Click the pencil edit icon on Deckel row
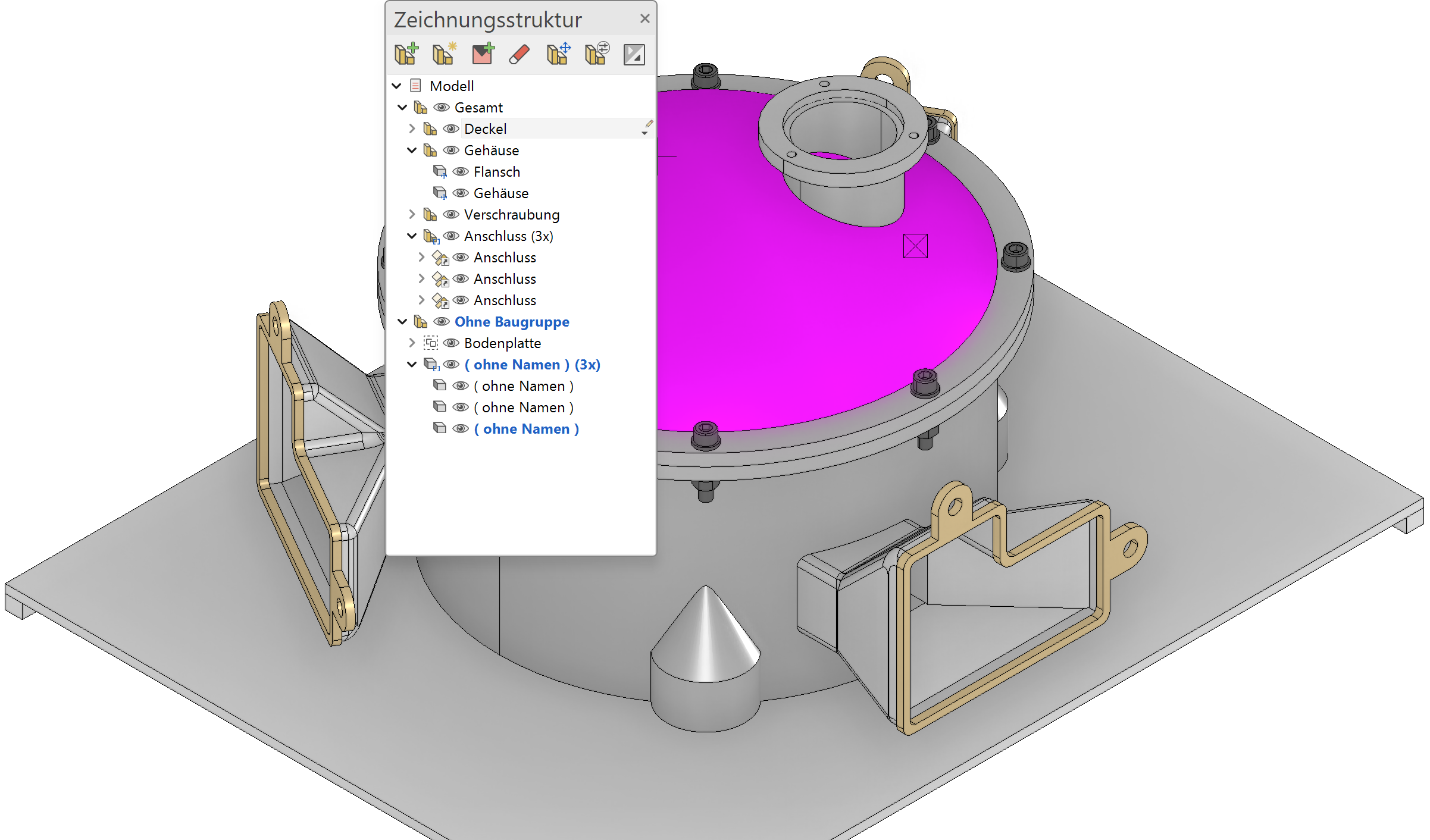The height and width of the screenshot is (840, 1430). pyautogui.click(x=649, y=124)
